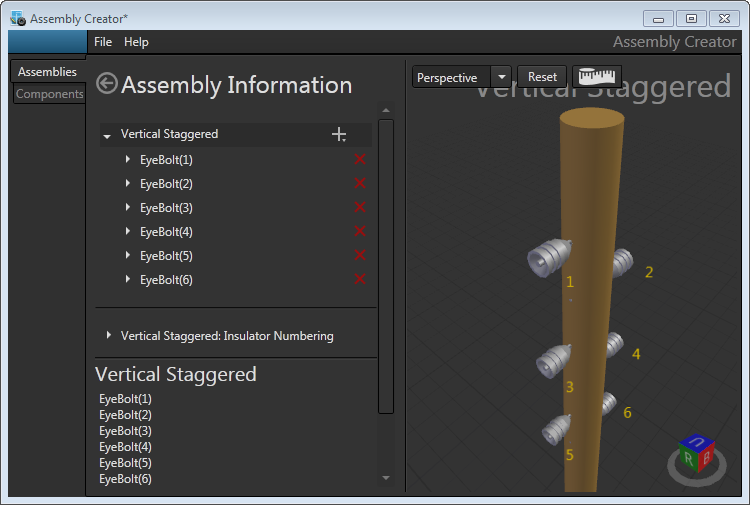Click the plus icon for Vertical Staggered
Image resolution: width=750 pixels, height=505 pixels.
[x=339, y=135]
